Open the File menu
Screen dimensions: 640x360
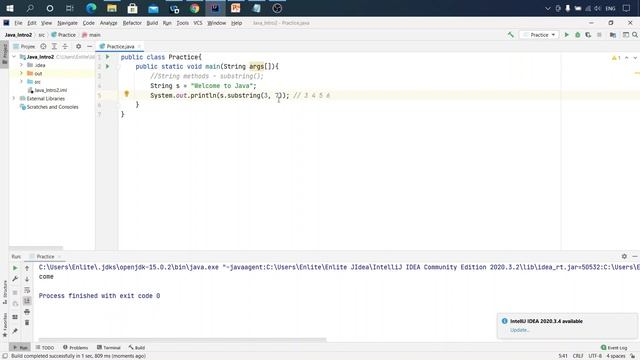(18, 23)
